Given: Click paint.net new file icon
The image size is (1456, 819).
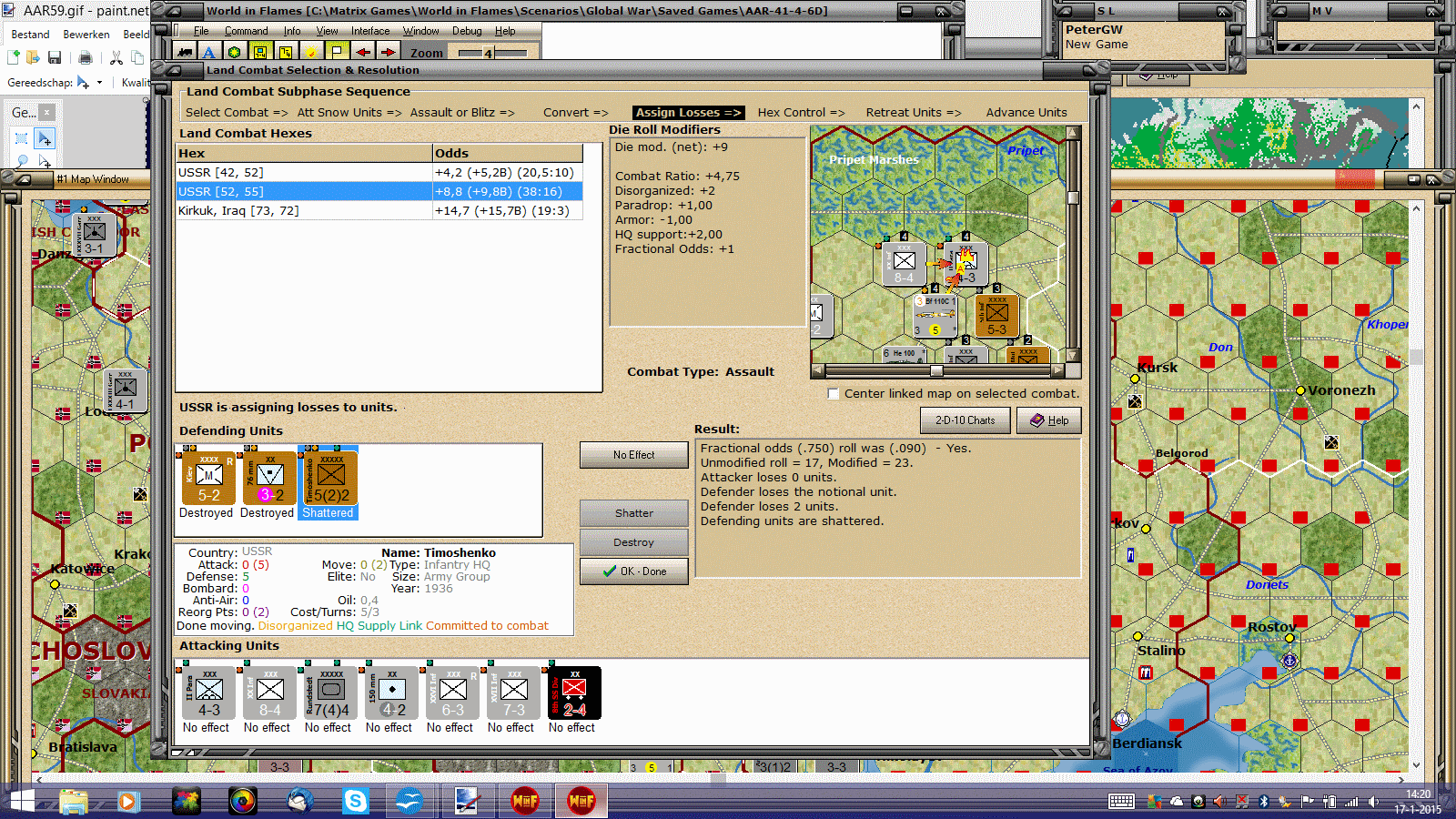Looking at the screenshot, I should (x=14, y=57).
